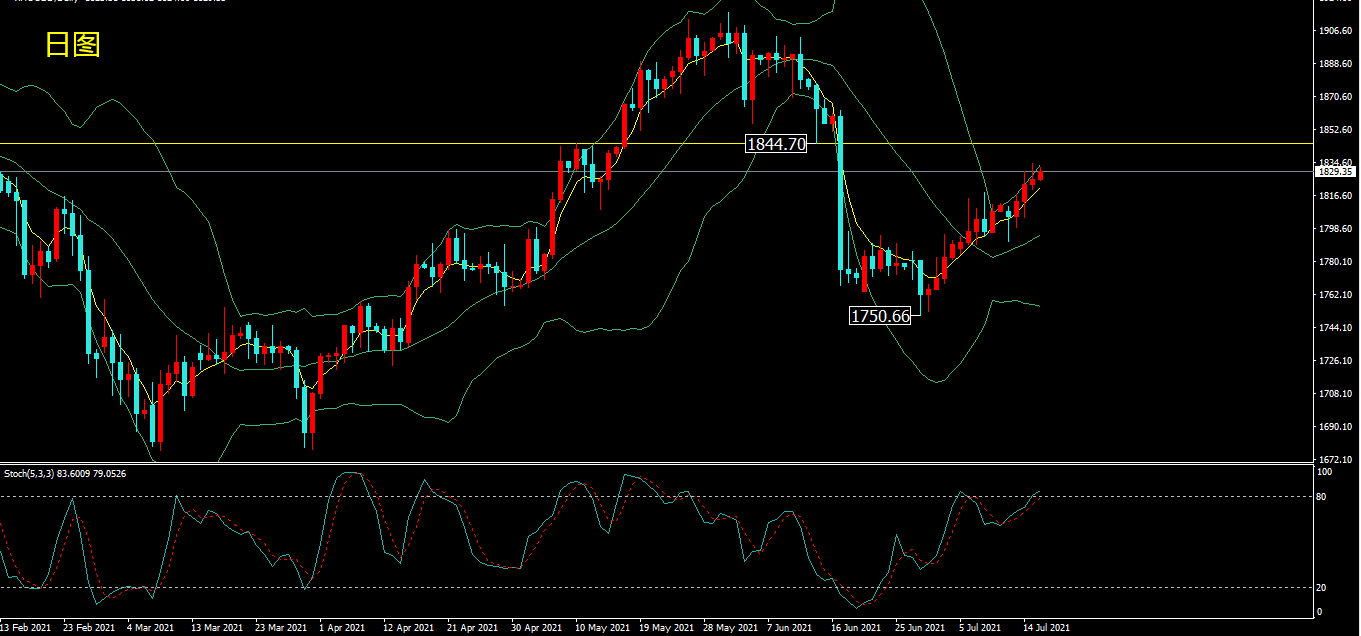Click 1852.60 on the price scale
The image size is (1361, 636).
click(x=1336, y=130)
